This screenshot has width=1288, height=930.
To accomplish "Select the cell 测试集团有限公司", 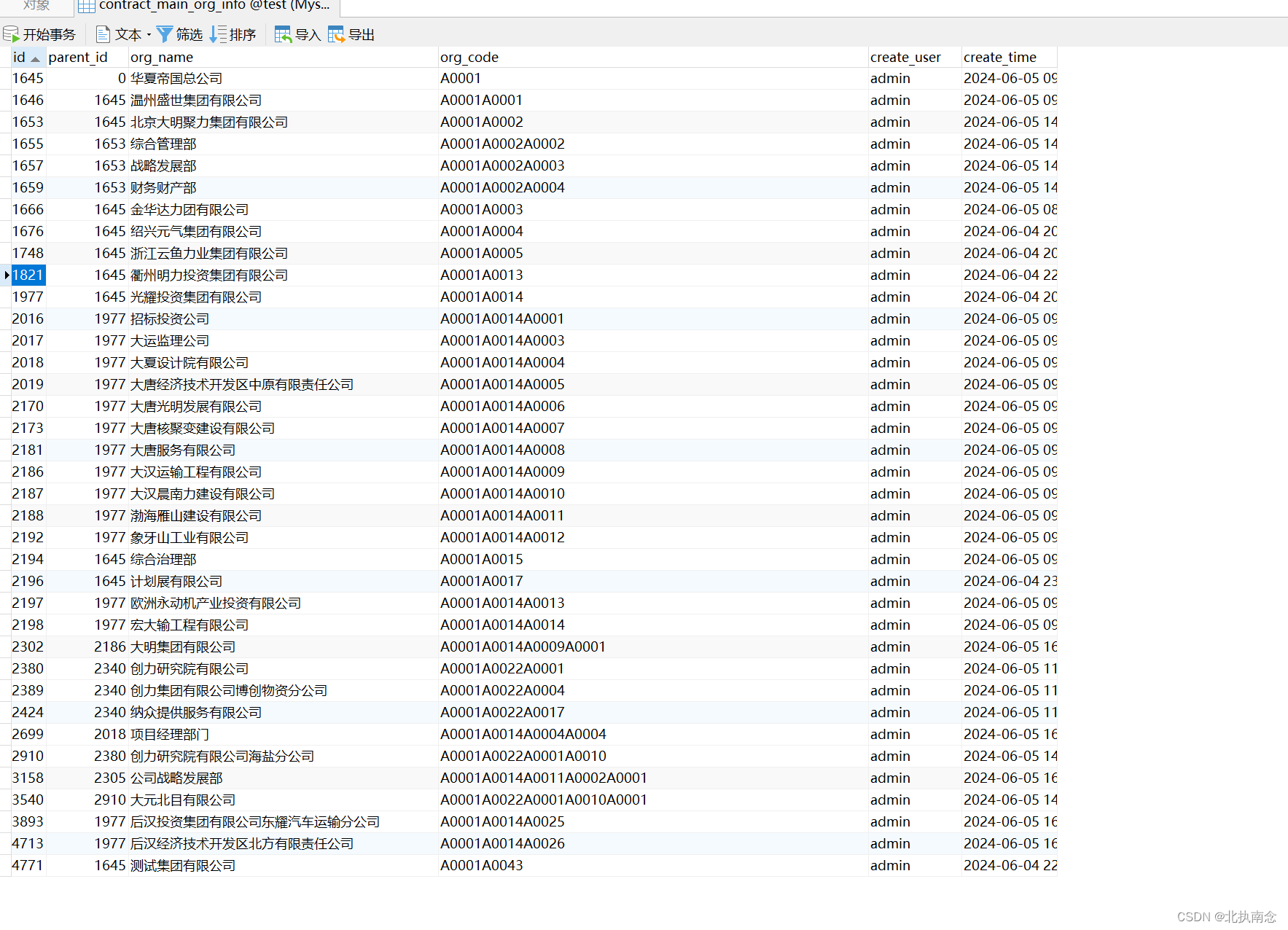I will click(x=283, y=866).
